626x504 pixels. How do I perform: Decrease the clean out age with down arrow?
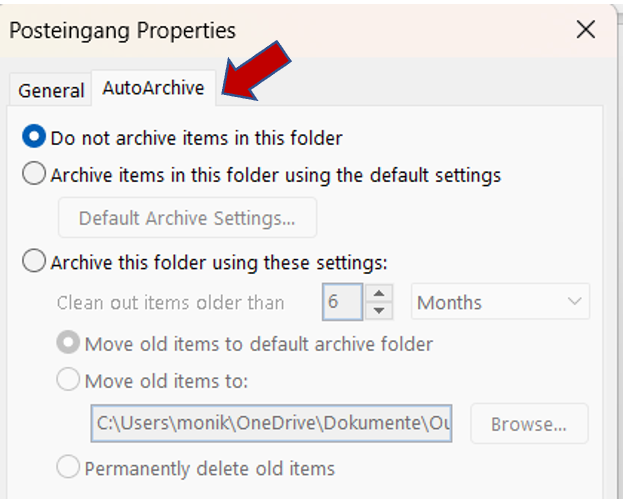[x=379, y=311]
